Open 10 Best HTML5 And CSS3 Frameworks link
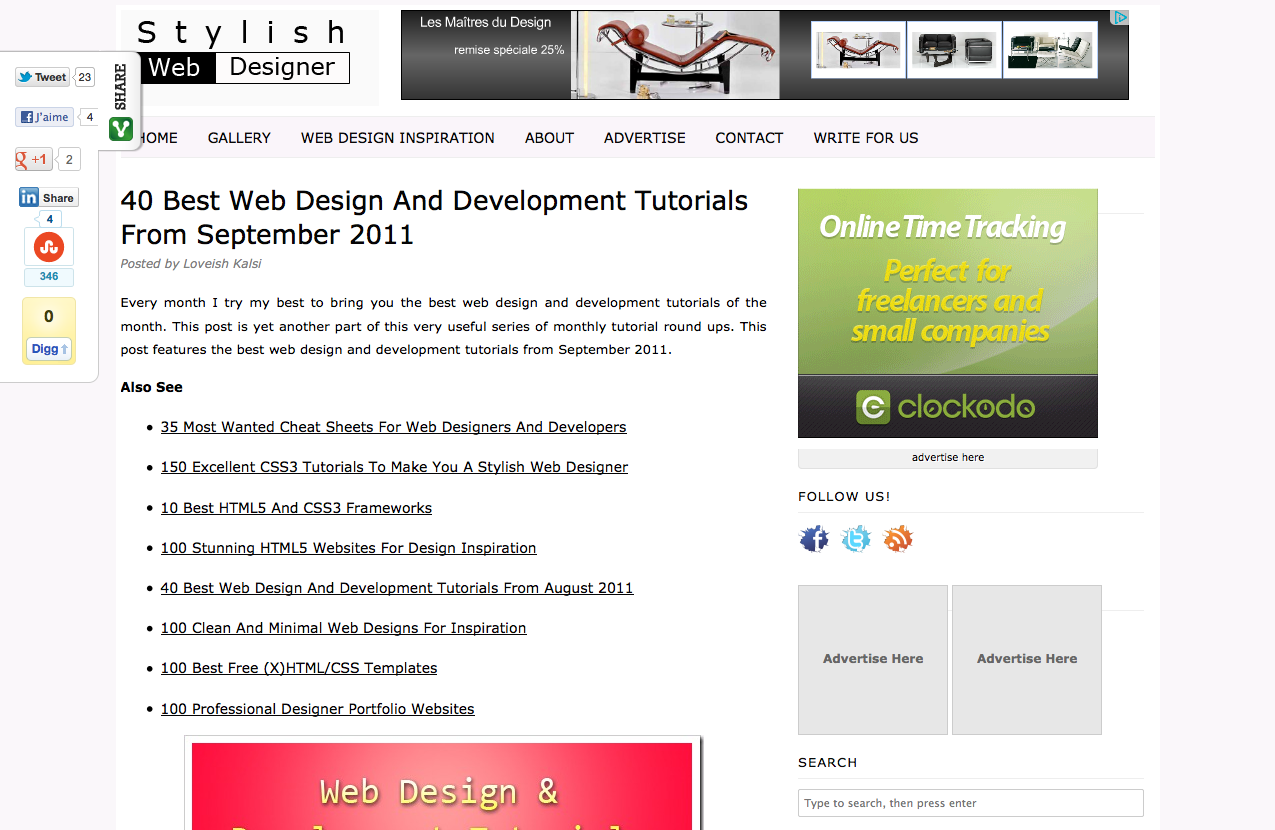Image resolution: width=1275 pixels, height=830 pixels. (296, 508)
